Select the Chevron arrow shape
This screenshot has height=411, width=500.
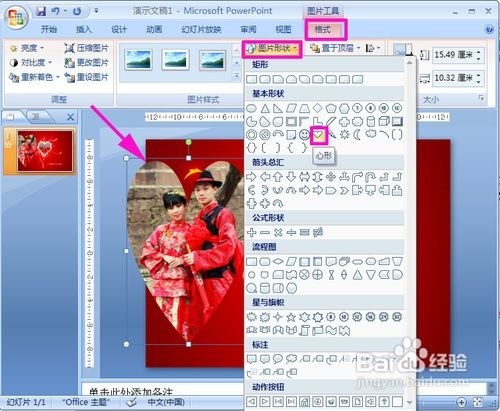coord(344,191)
